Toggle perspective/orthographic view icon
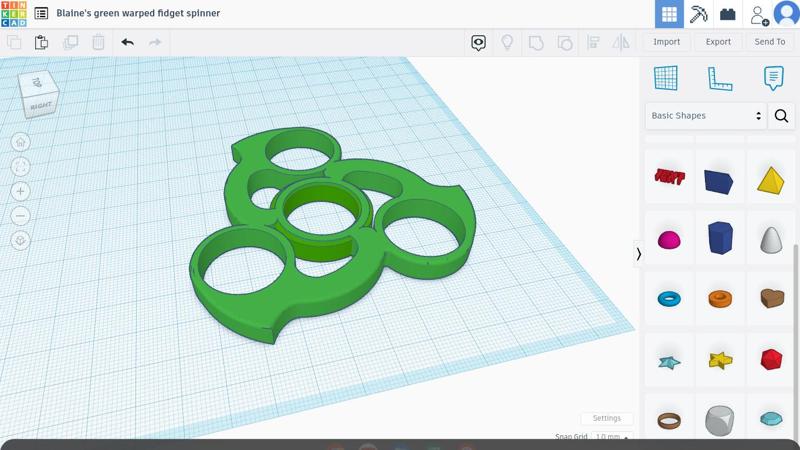The image size is (800, 450). point(20,240)
